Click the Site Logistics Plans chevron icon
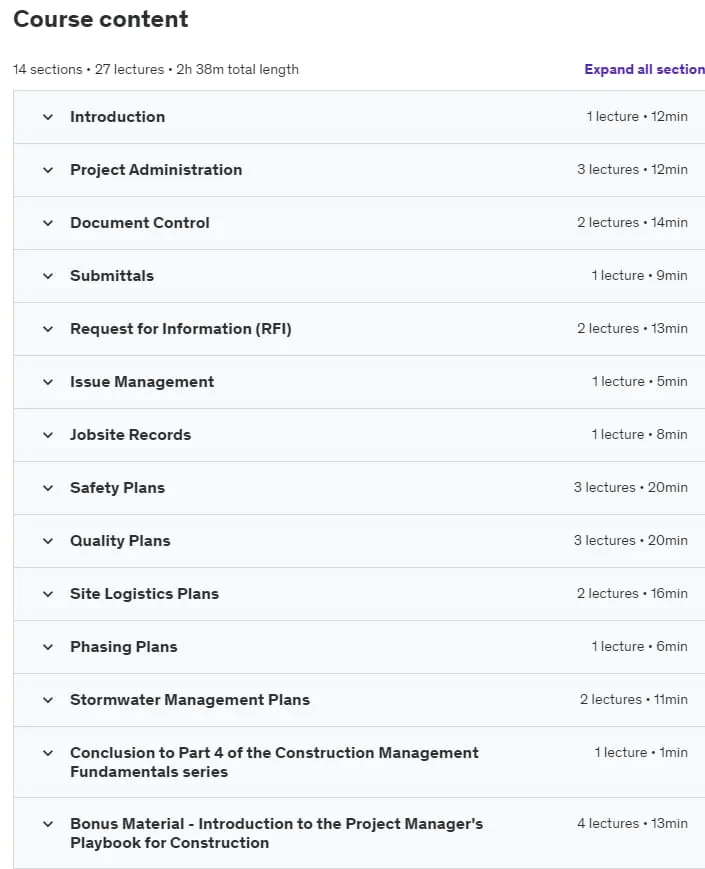 pos(48,594)
